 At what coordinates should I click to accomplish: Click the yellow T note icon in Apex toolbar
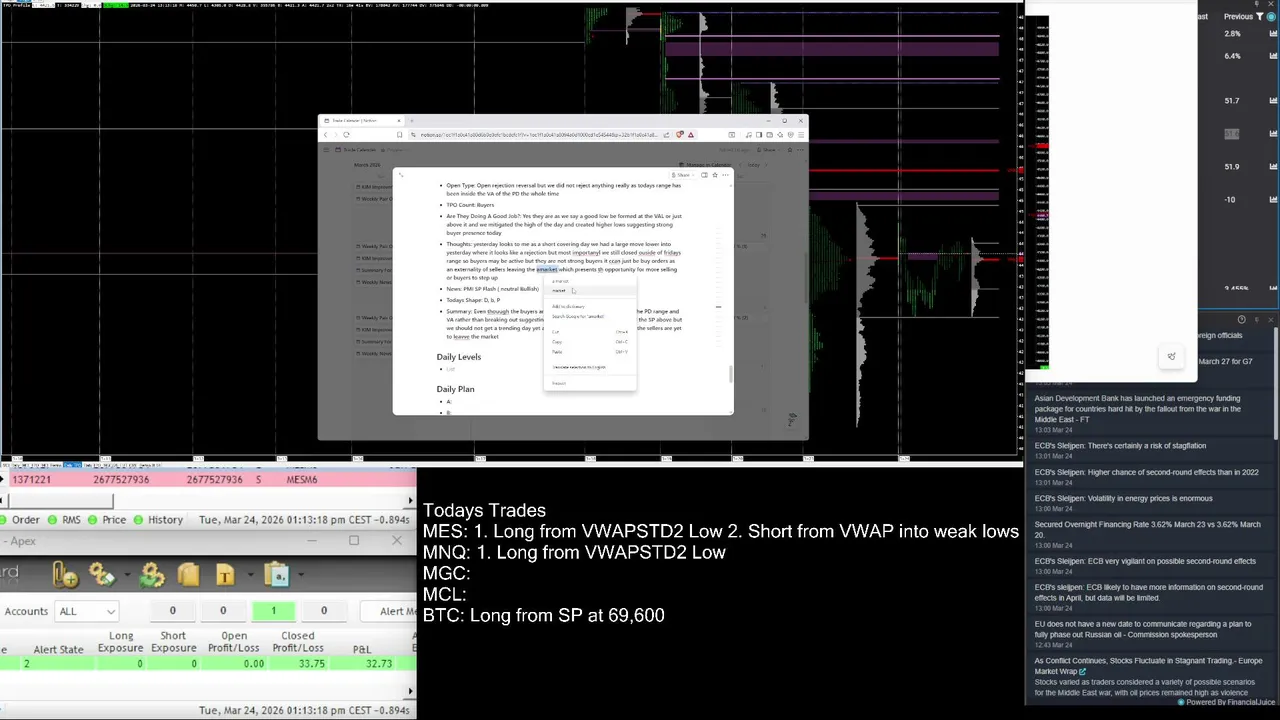225,574
